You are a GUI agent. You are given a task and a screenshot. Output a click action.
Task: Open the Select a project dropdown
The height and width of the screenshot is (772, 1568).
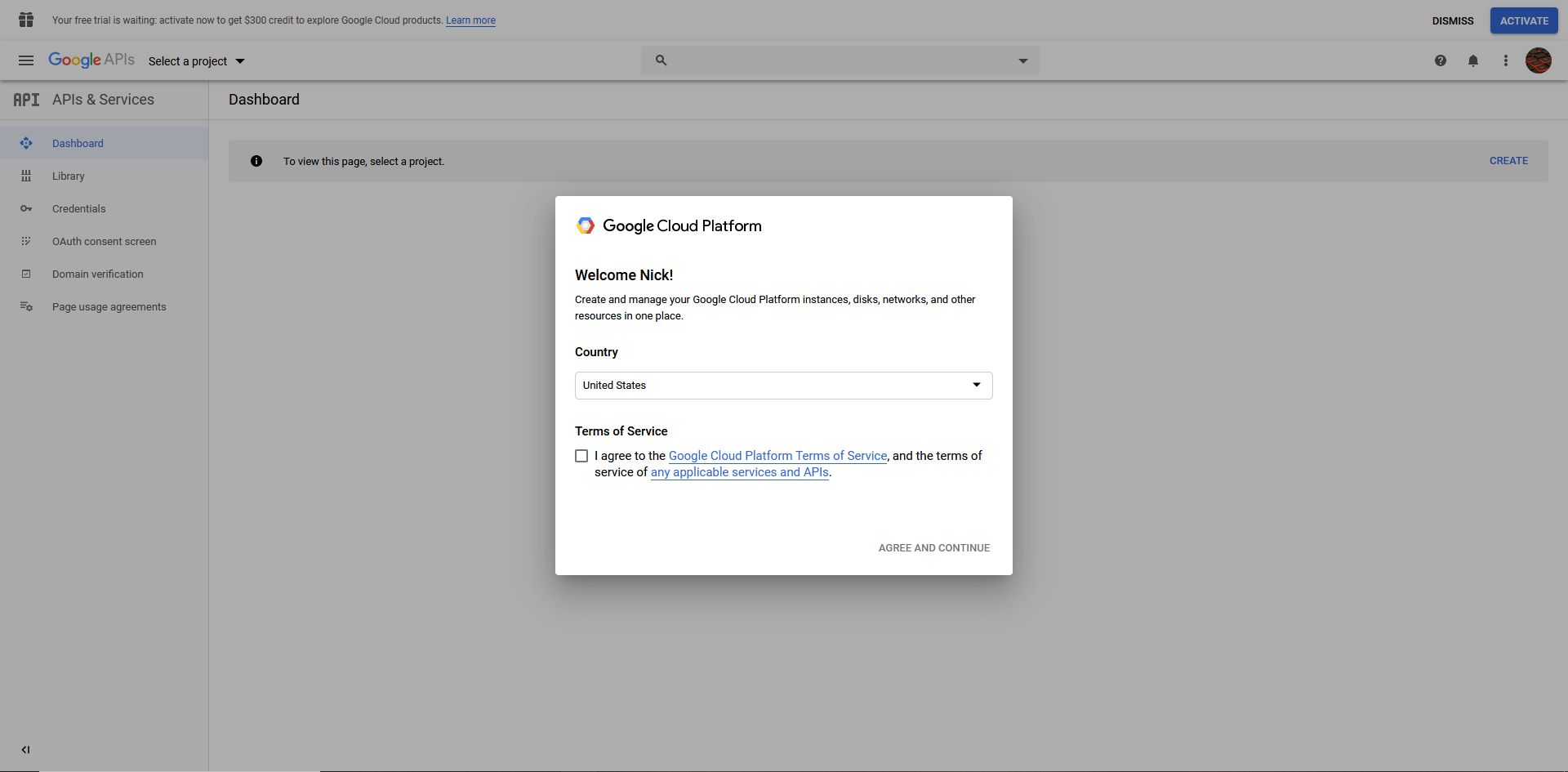pos(196,61)
